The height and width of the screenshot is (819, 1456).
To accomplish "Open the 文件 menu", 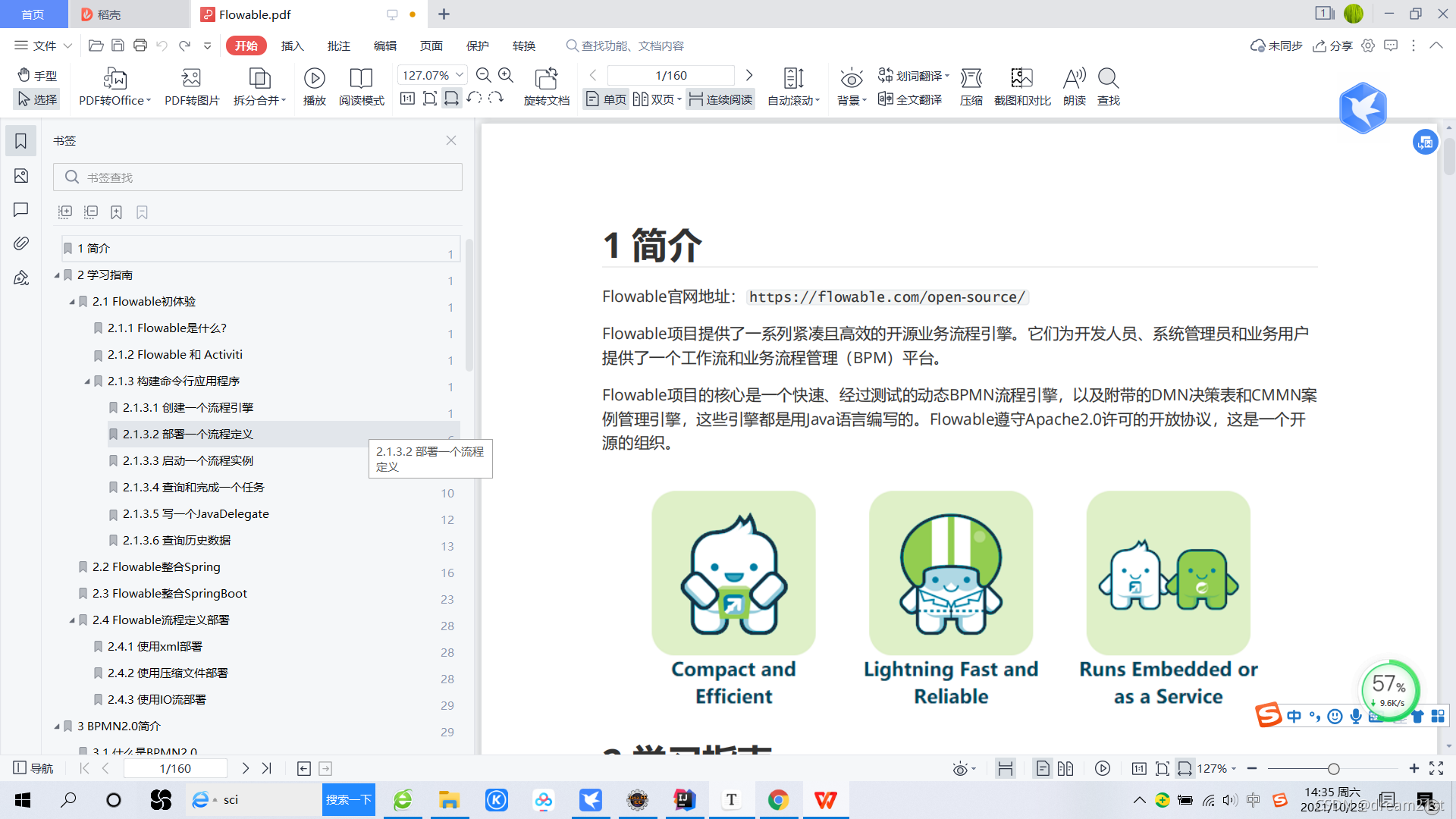I will 42,45.
